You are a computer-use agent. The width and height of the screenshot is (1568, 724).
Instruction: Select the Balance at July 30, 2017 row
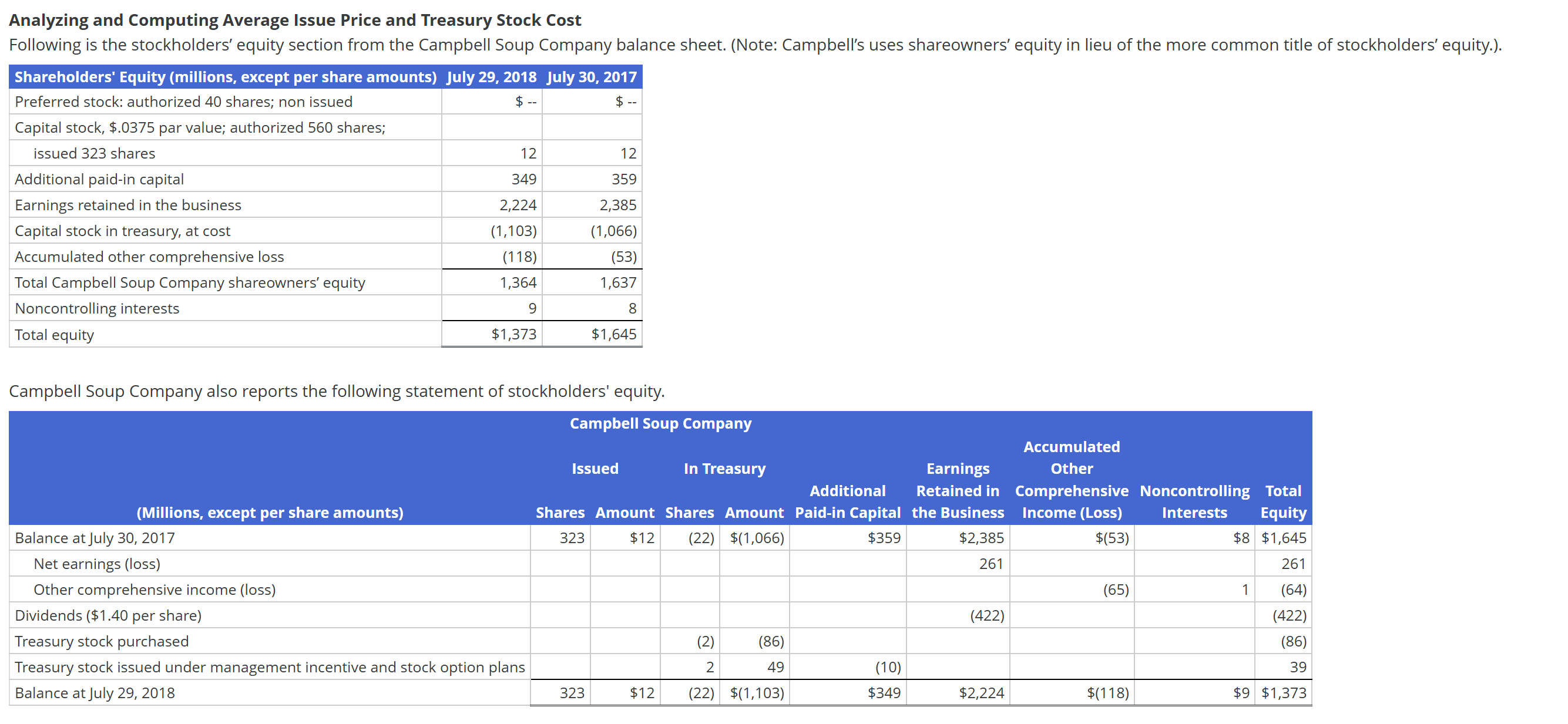click(x=95, y=538)
